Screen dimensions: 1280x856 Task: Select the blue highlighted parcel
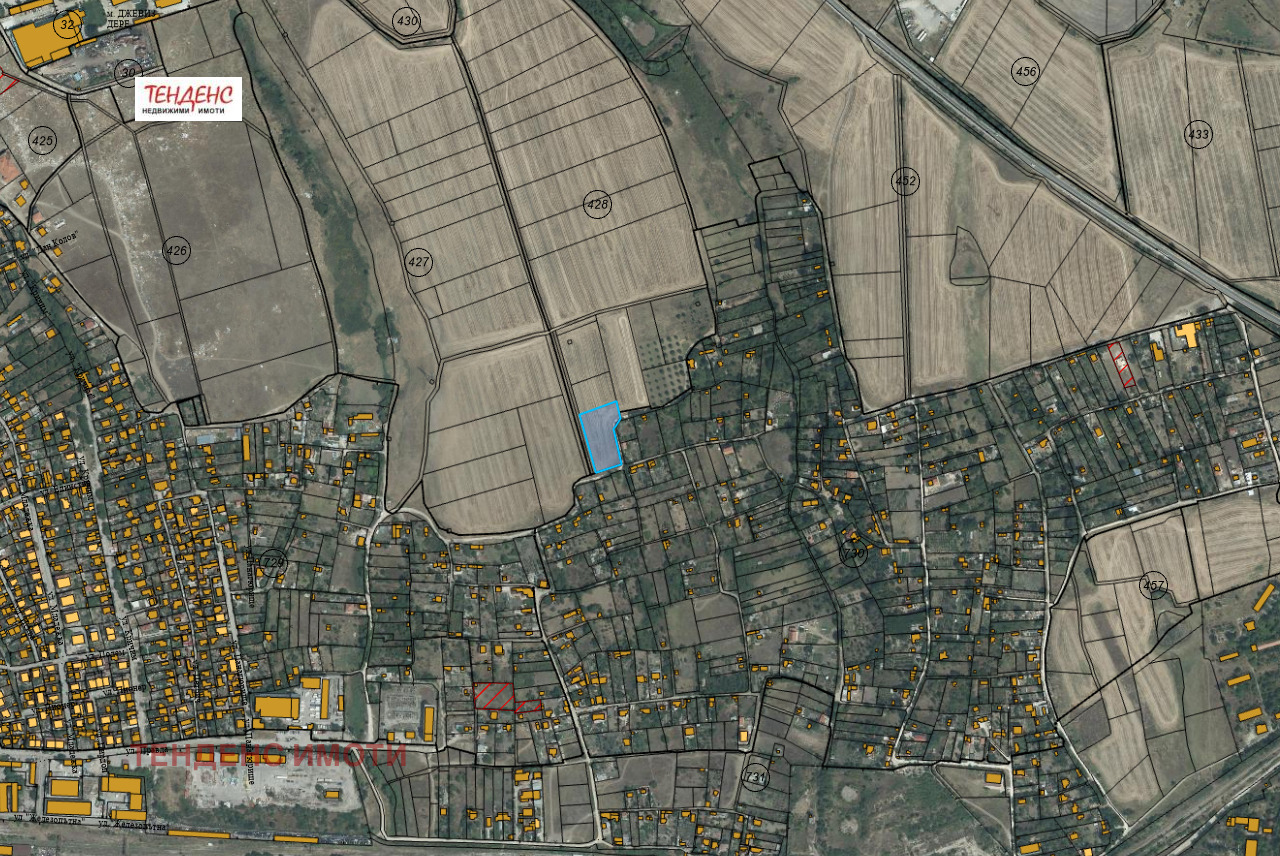[x=601, y=438]
